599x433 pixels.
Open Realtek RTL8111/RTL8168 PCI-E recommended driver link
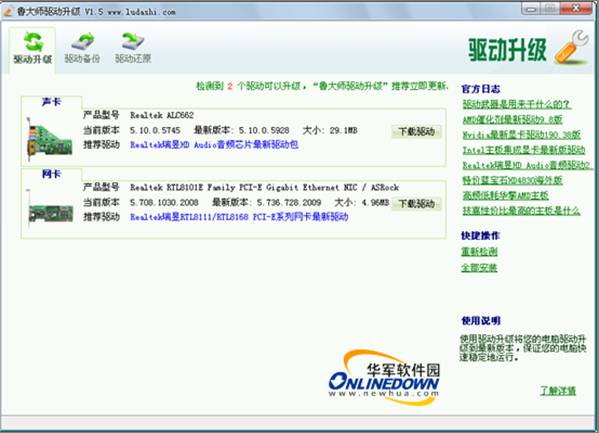239,217
